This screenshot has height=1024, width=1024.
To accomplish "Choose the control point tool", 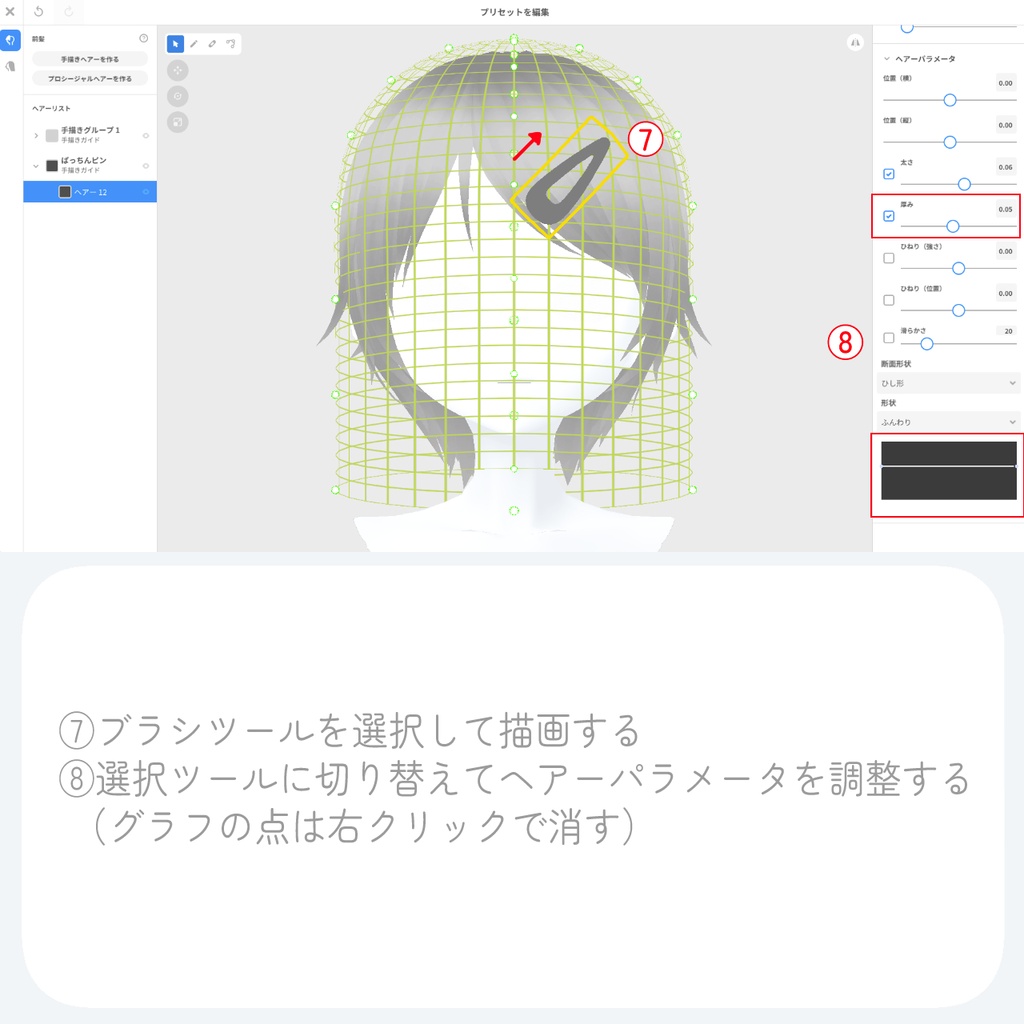I will pyautogui.click(x=231, y=44).
